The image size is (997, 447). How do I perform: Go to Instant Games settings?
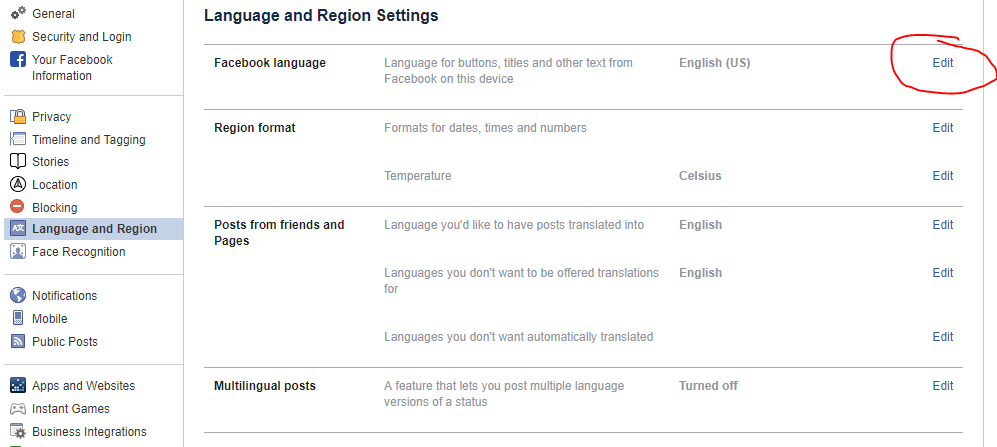(70, 409)
